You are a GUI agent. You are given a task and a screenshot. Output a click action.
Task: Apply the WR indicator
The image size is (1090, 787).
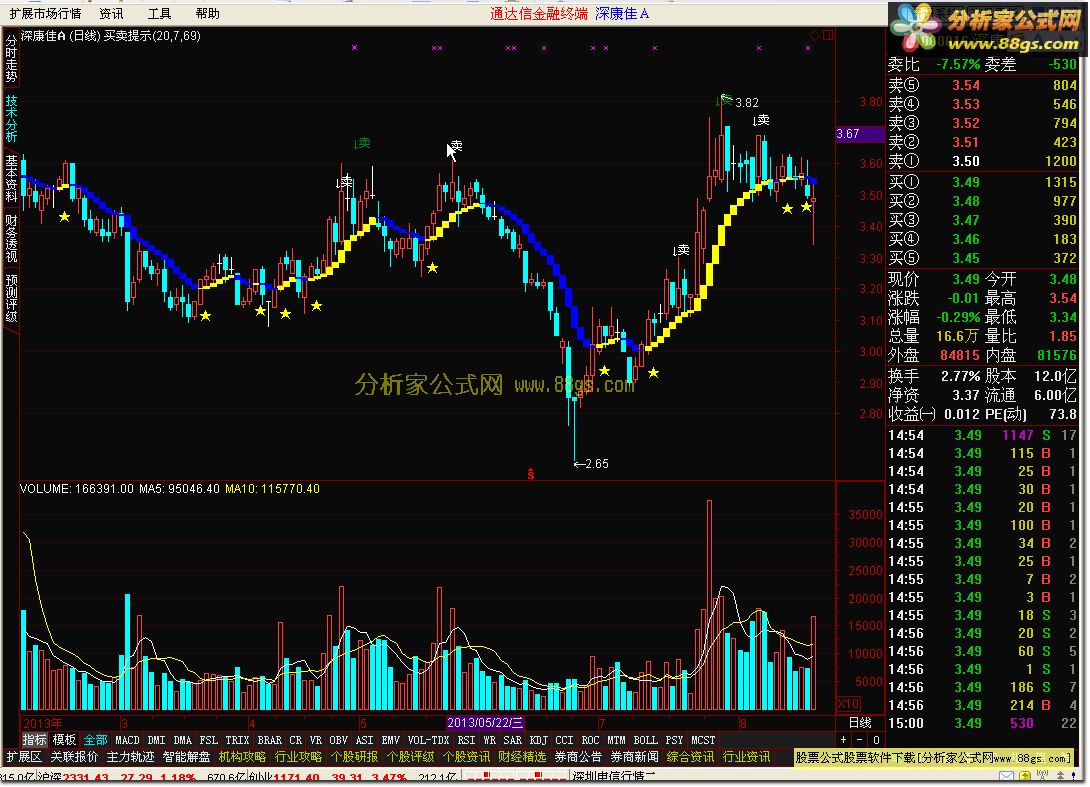coord(489,740)
